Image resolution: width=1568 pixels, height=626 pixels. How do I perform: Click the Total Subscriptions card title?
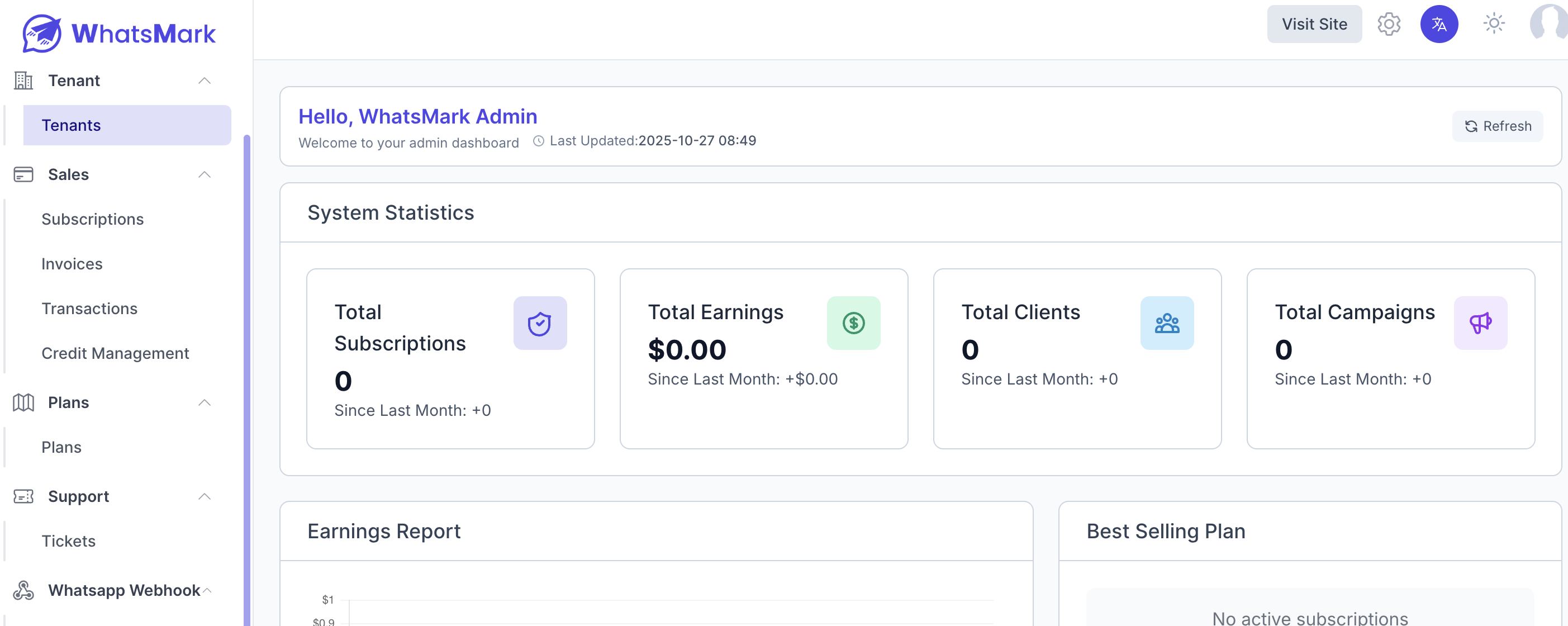coord(400,328)
